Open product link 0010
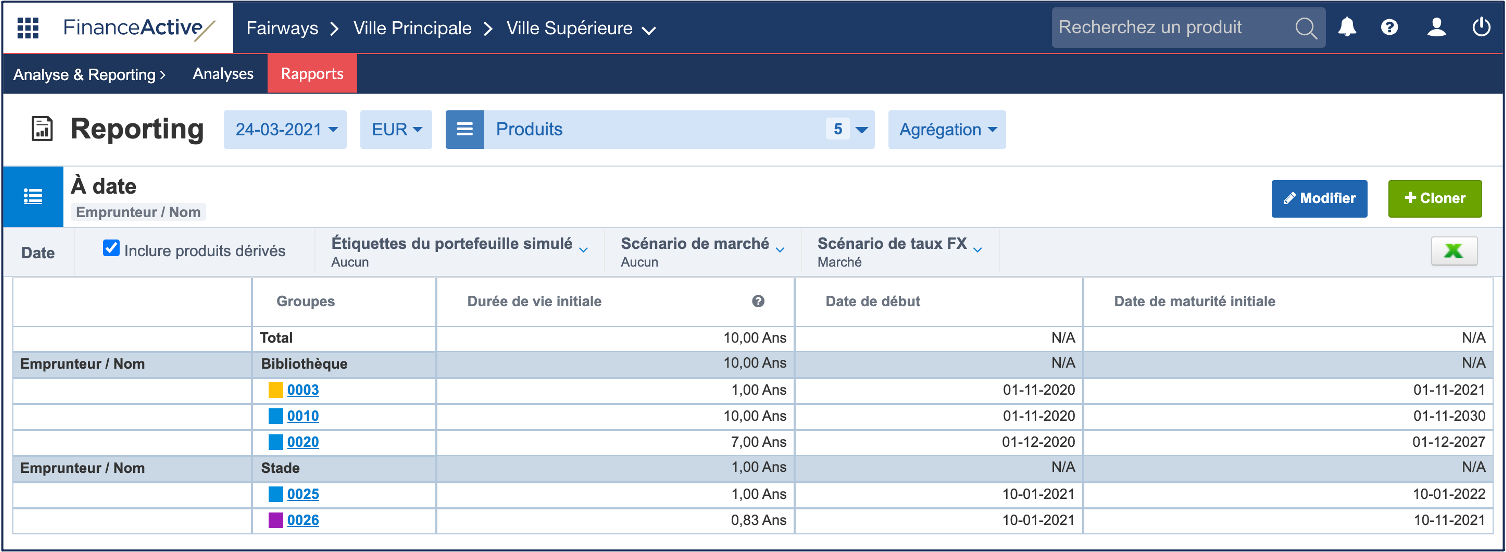Viewport: 1506px width, 552px height. [x=303, y=416]
